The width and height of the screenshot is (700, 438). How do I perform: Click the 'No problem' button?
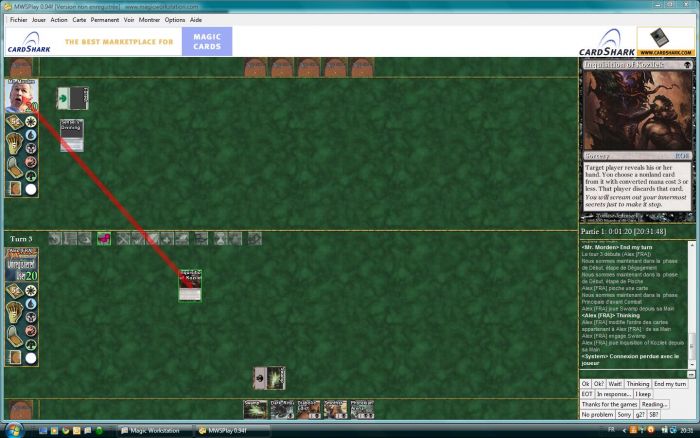click(597, 415)
